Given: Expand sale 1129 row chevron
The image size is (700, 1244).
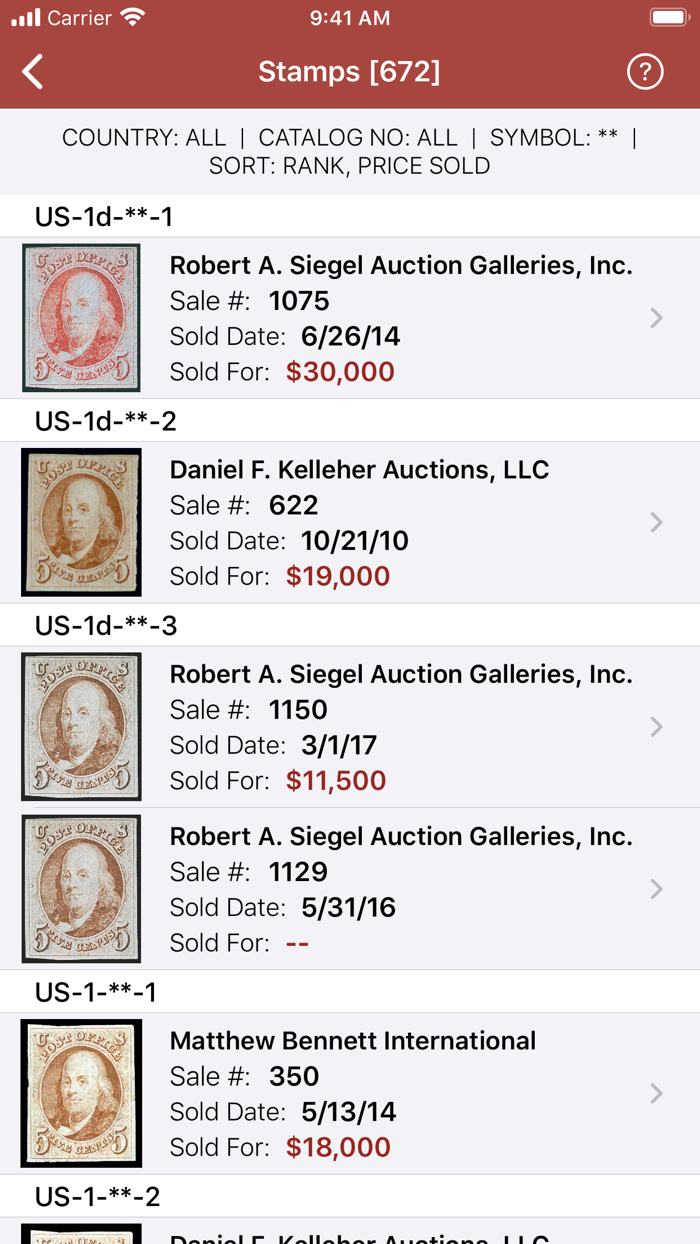Looking at the screenshot, I should click(656, 889).
